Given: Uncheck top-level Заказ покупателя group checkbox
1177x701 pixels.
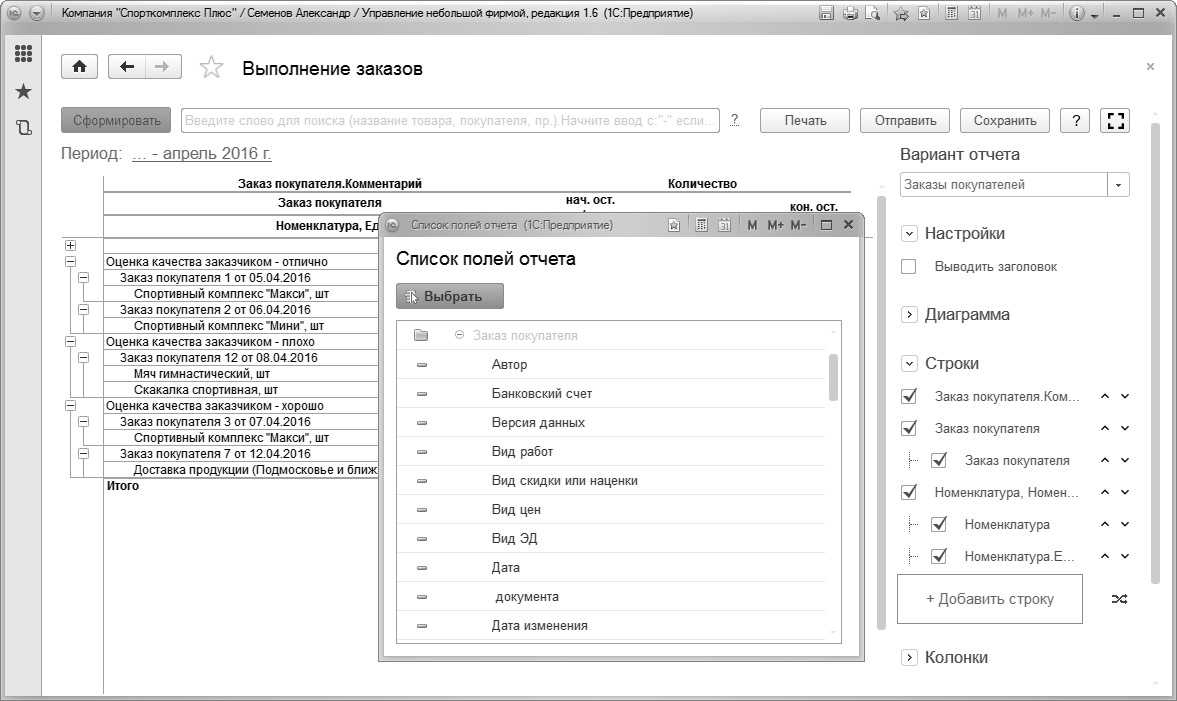Looking at the screenshot, I should click(908, 429).
